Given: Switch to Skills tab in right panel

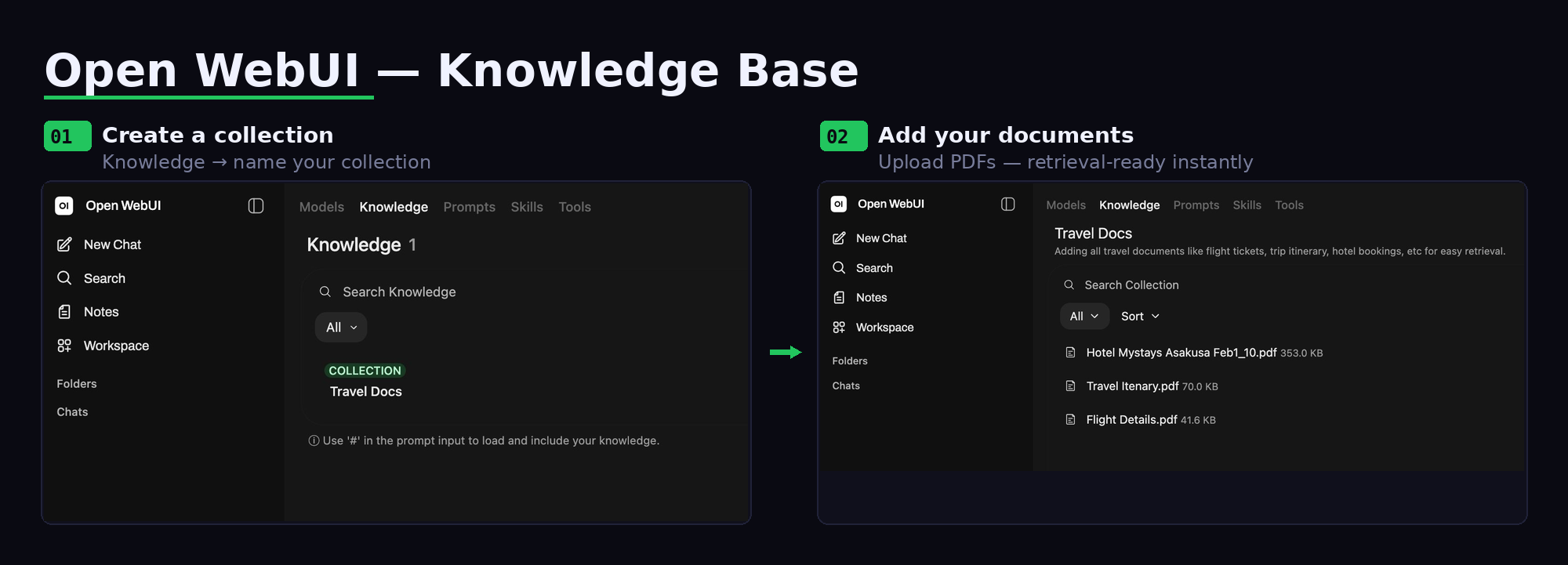Looking at the screenshot, I should (x=1247, y=205).
